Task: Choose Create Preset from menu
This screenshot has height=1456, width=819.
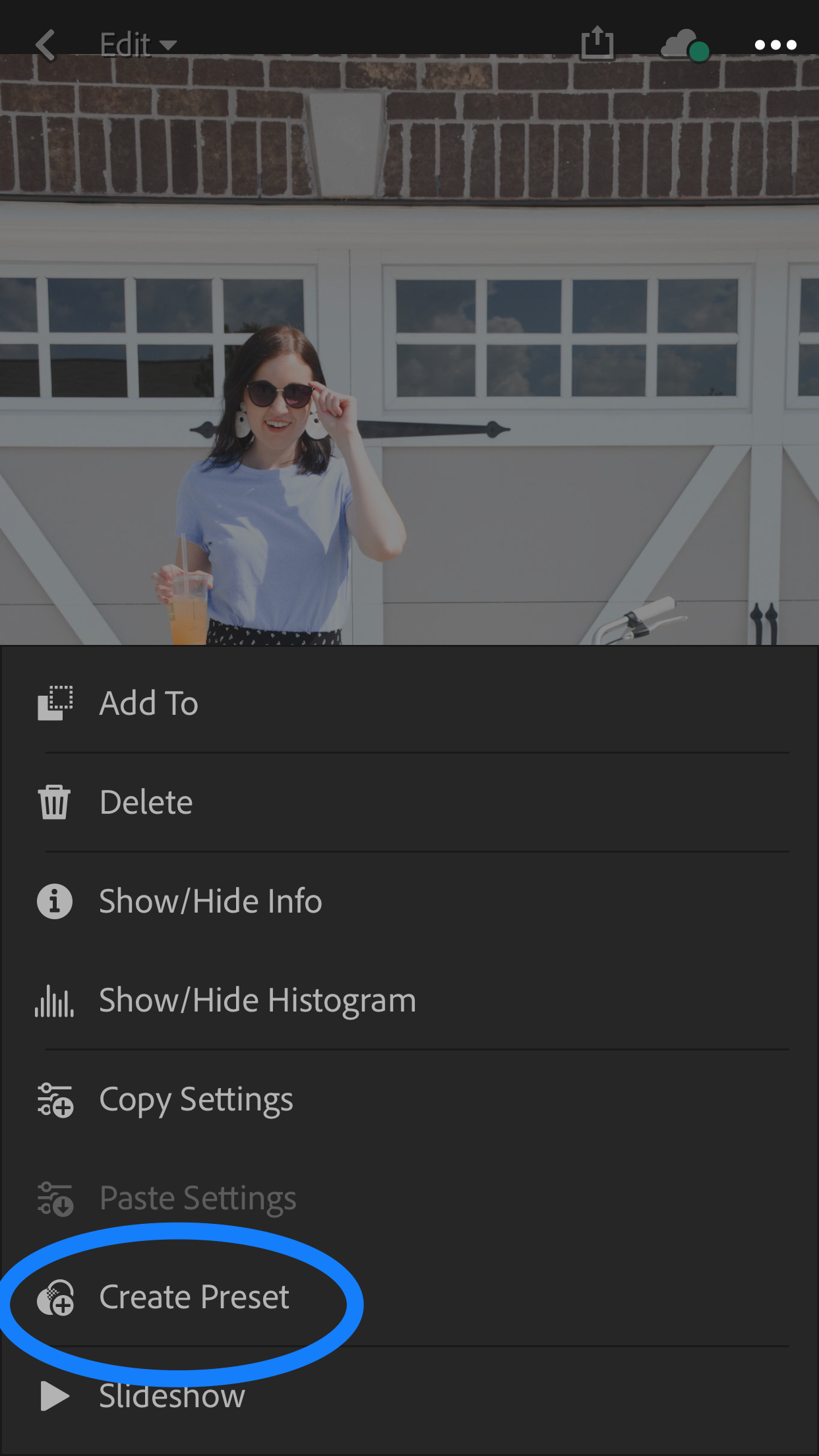Action: click(x=409, y=1296)
